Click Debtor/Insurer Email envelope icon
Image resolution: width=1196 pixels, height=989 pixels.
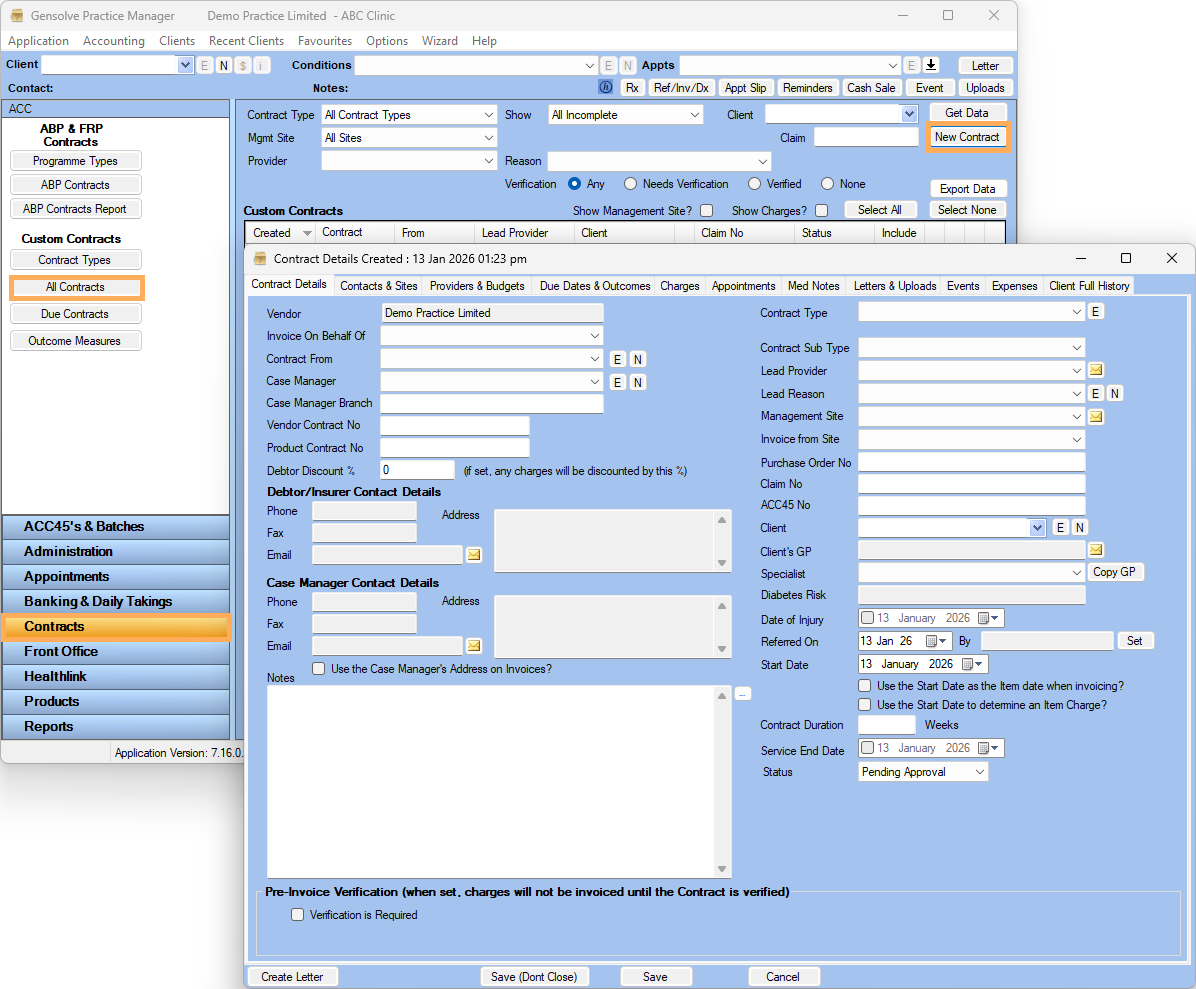point(474,555)
